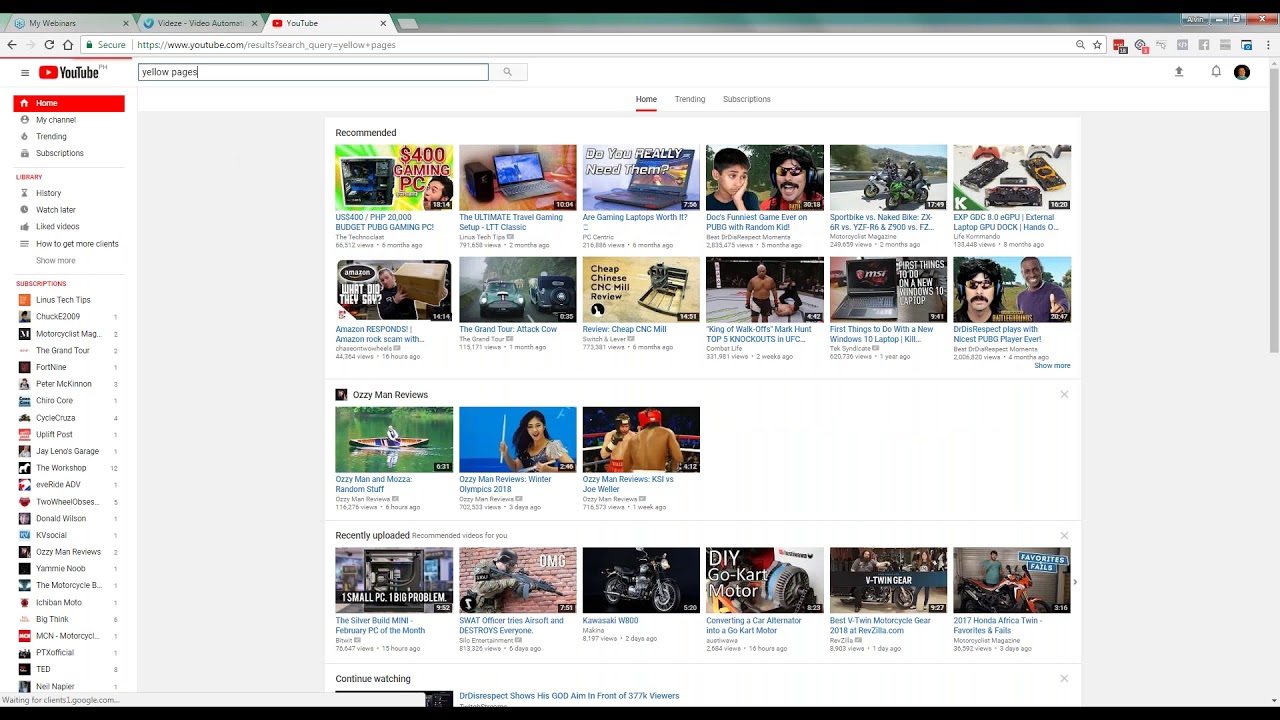Reload the page with refresh icon

49,45
